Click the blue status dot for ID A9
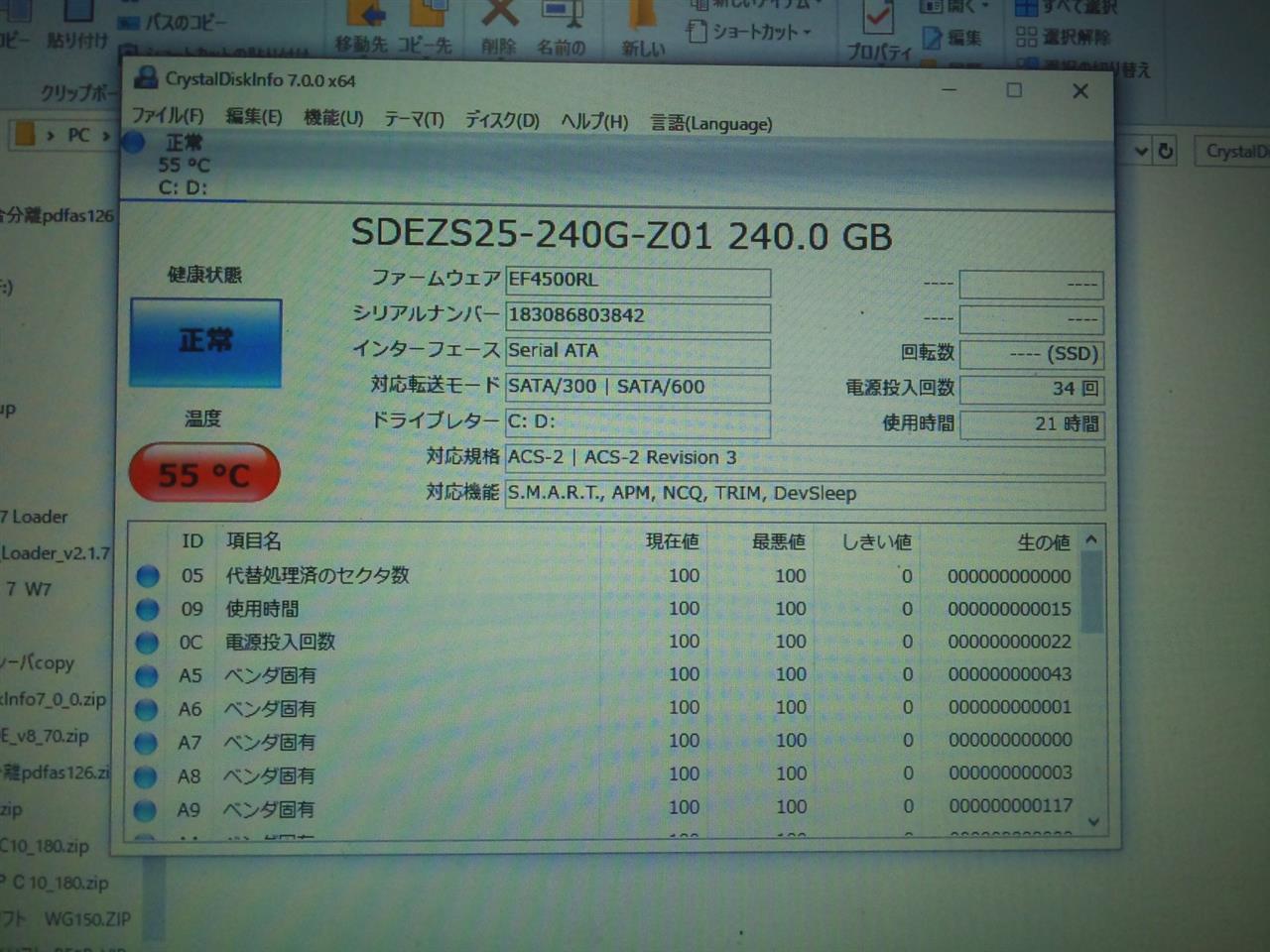This screenshot has width=1270, height=952. [145, 810]
